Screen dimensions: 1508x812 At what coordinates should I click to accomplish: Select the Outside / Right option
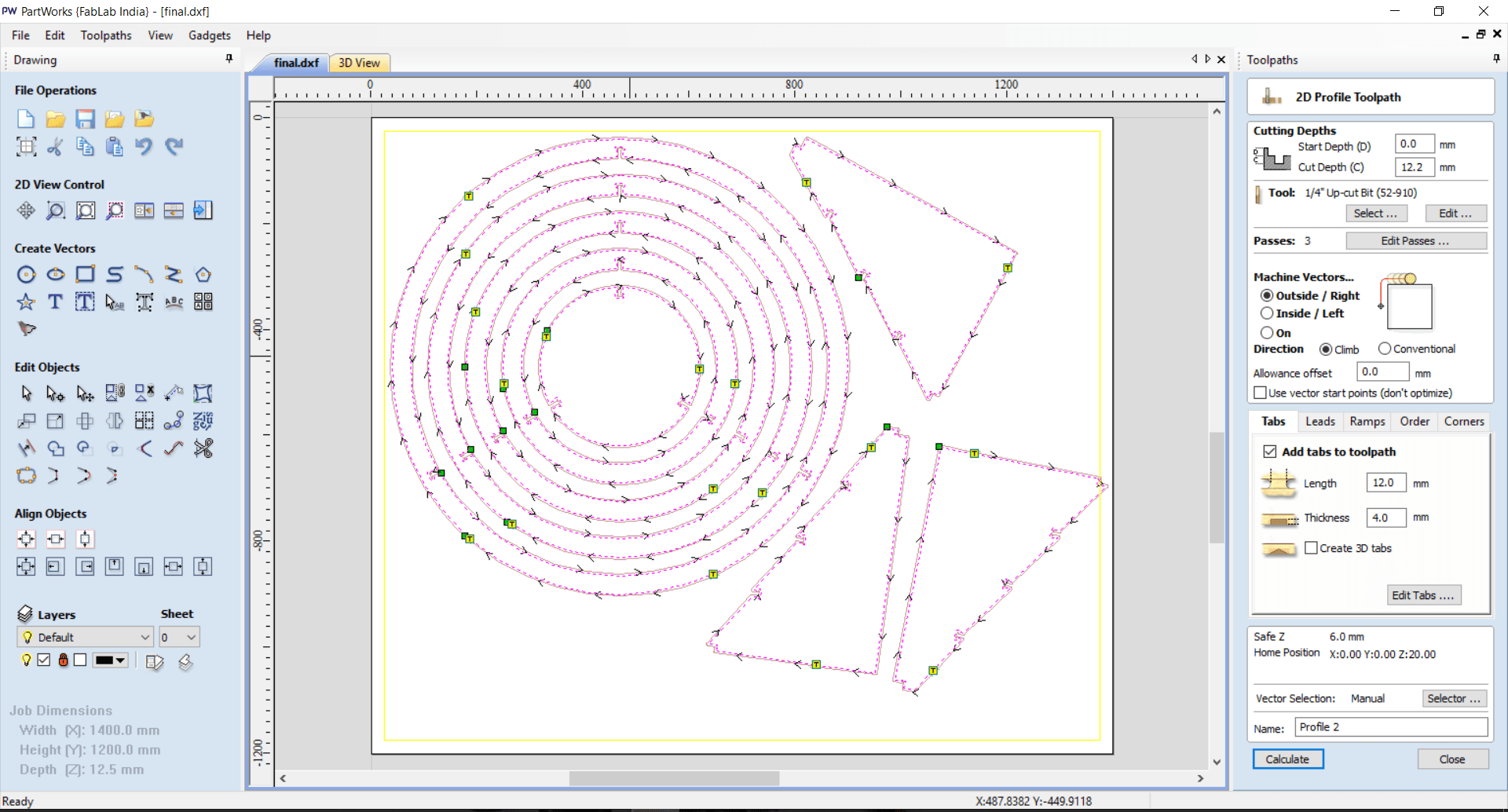click(x=1267, y=295)
